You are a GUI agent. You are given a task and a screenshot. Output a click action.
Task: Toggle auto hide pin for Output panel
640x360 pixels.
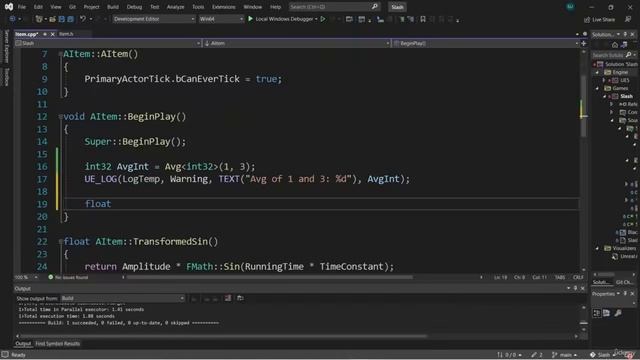pyautogui.click(x=576, y=289)
